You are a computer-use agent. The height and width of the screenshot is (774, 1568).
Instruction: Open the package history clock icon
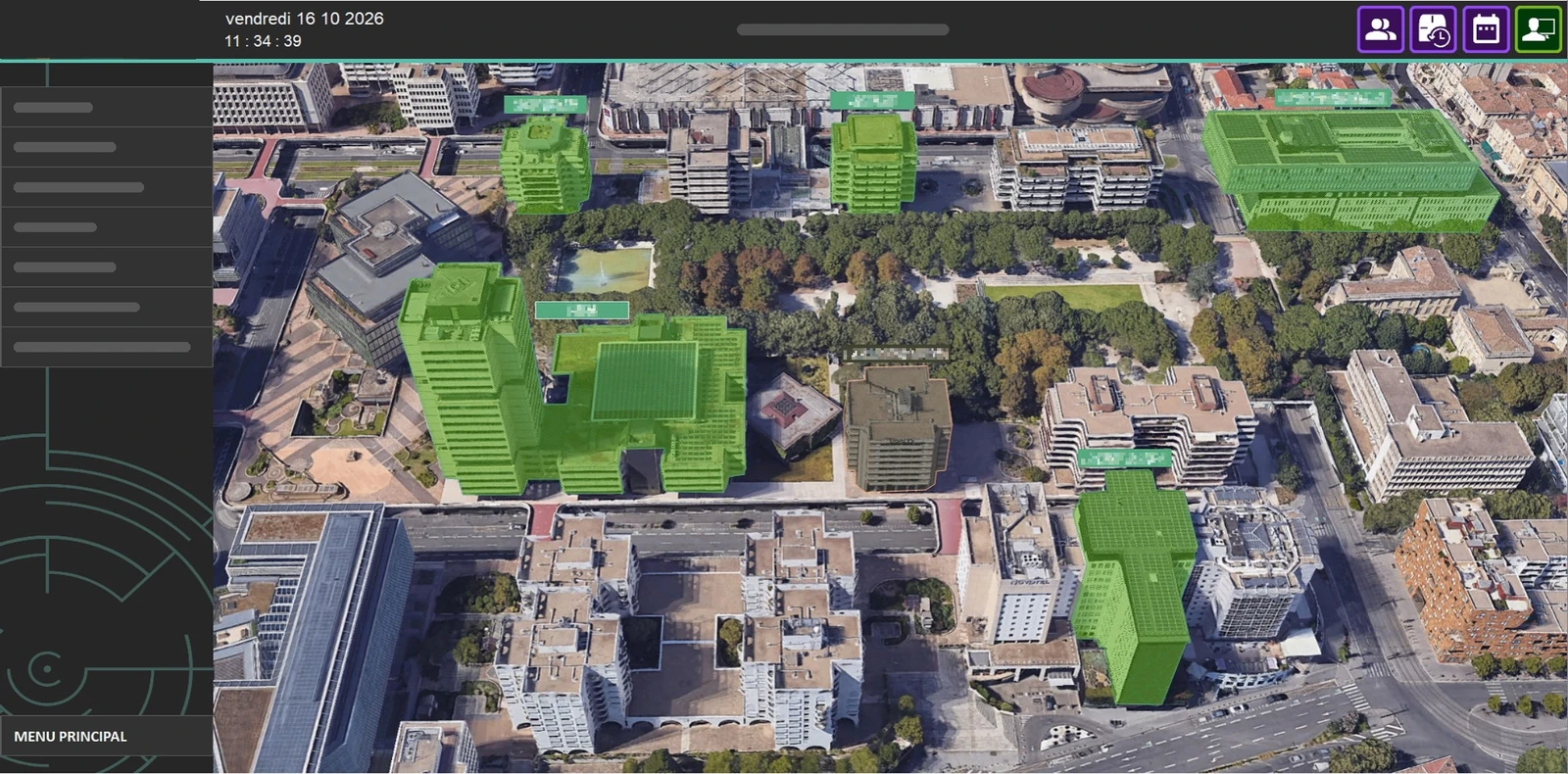click(x=1433, y=29)
